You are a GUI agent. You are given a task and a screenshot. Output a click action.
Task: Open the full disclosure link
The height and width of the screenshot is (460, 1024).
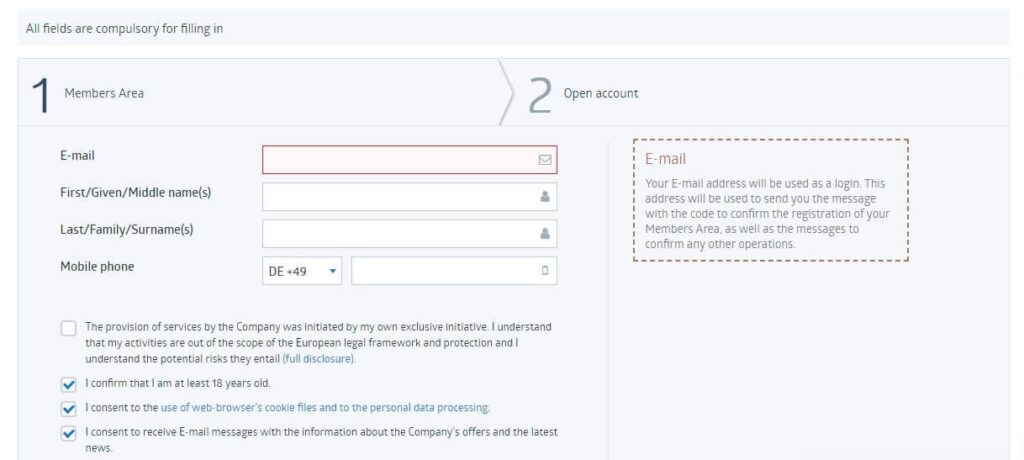(318, 358)
